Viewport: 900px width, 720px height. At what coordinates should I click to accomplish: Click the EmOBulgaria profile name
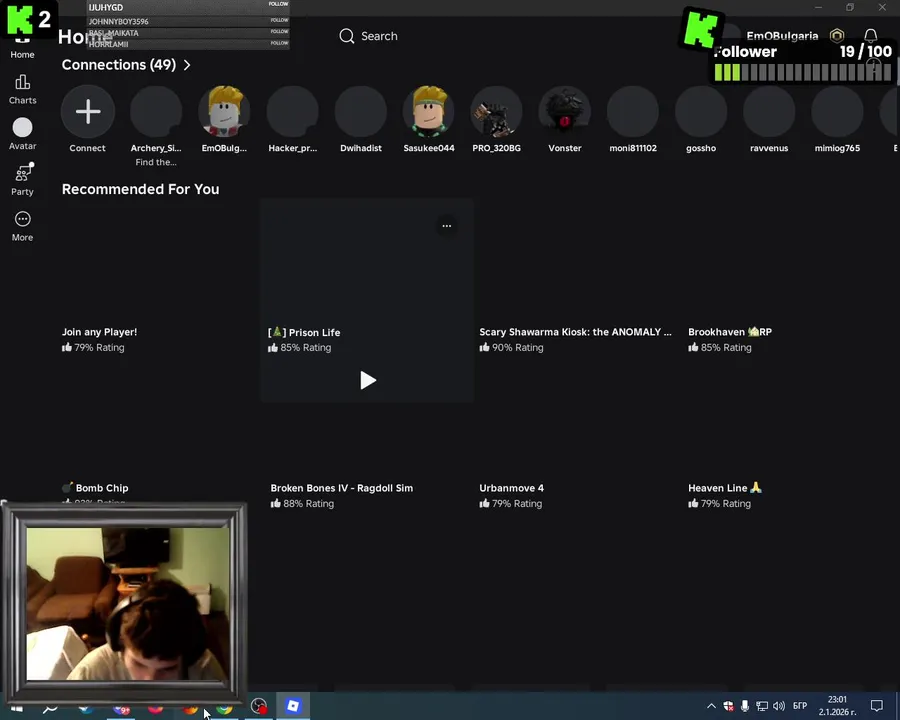782,36
